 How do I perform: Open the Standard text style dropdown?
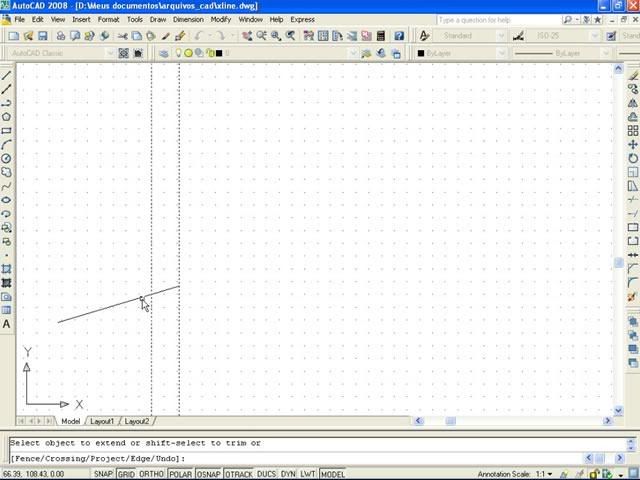click(501, 36)
